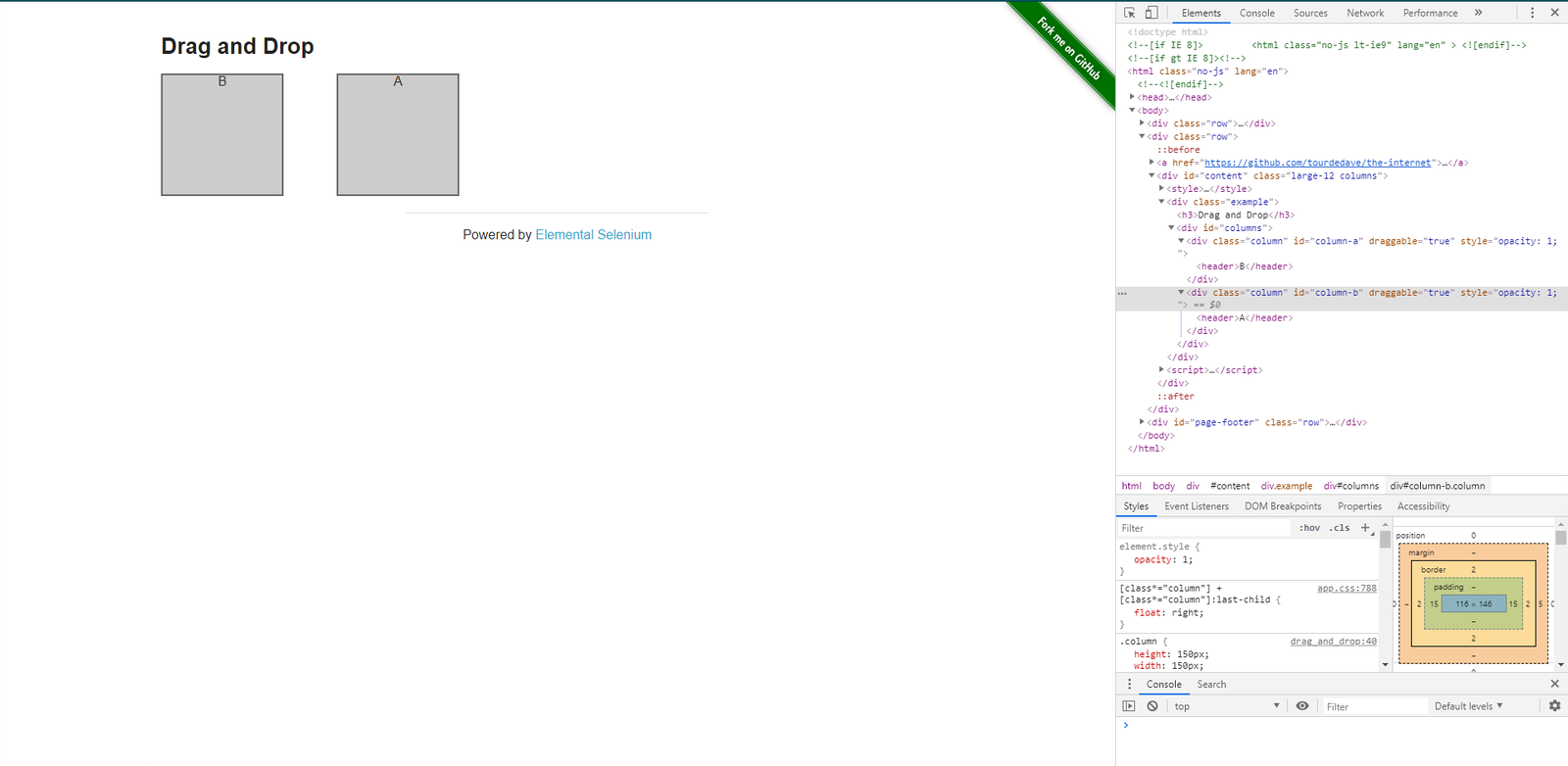Show more DevTools tabs via chevron
Viewport: 1568px width, 766px height.
1478,13
